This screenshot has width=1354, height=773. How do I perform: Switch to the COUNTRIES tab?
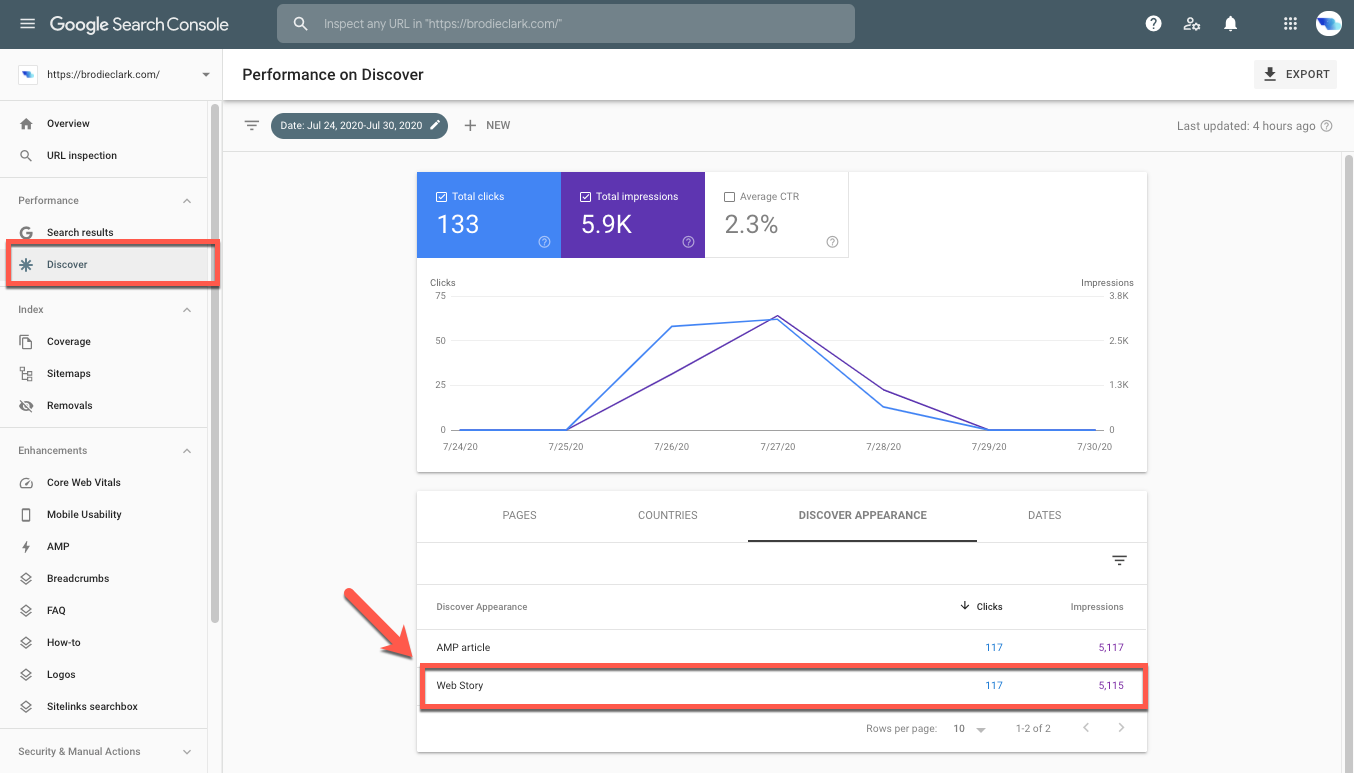667,515
